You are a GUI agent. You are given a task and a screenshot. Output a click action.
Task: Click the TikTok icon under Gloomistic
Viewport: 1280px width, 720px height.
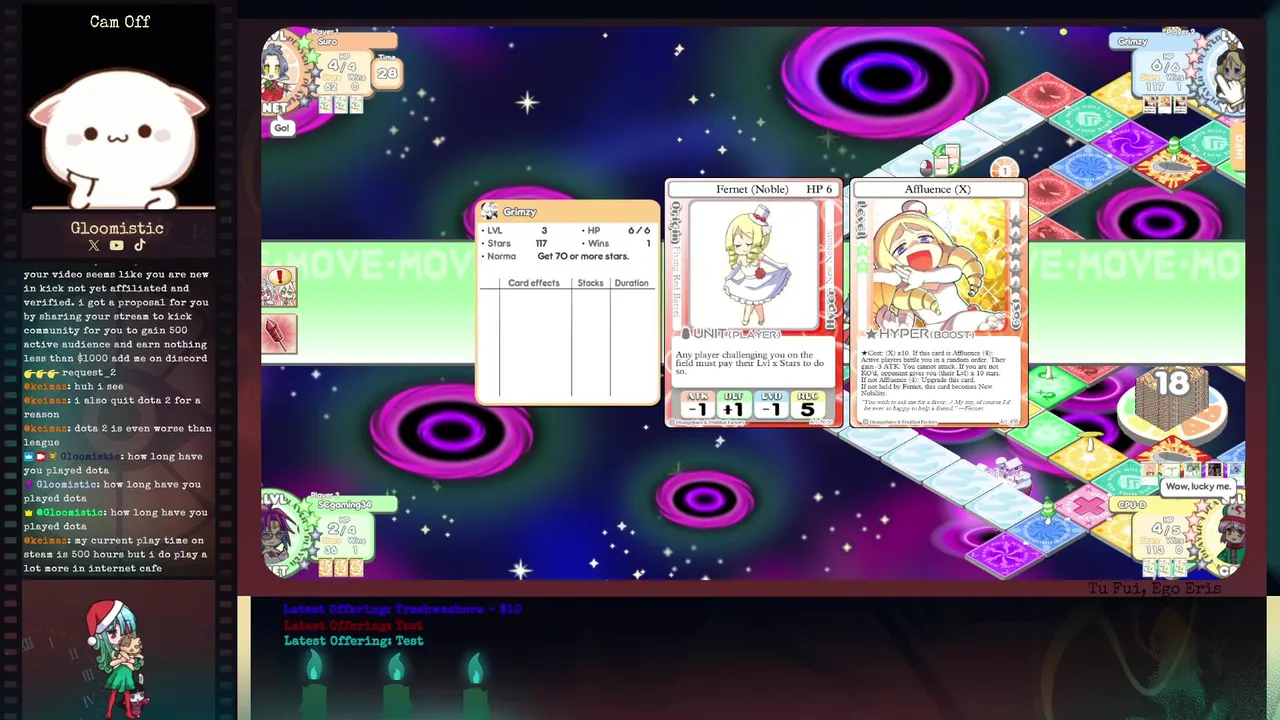(140, 246)
